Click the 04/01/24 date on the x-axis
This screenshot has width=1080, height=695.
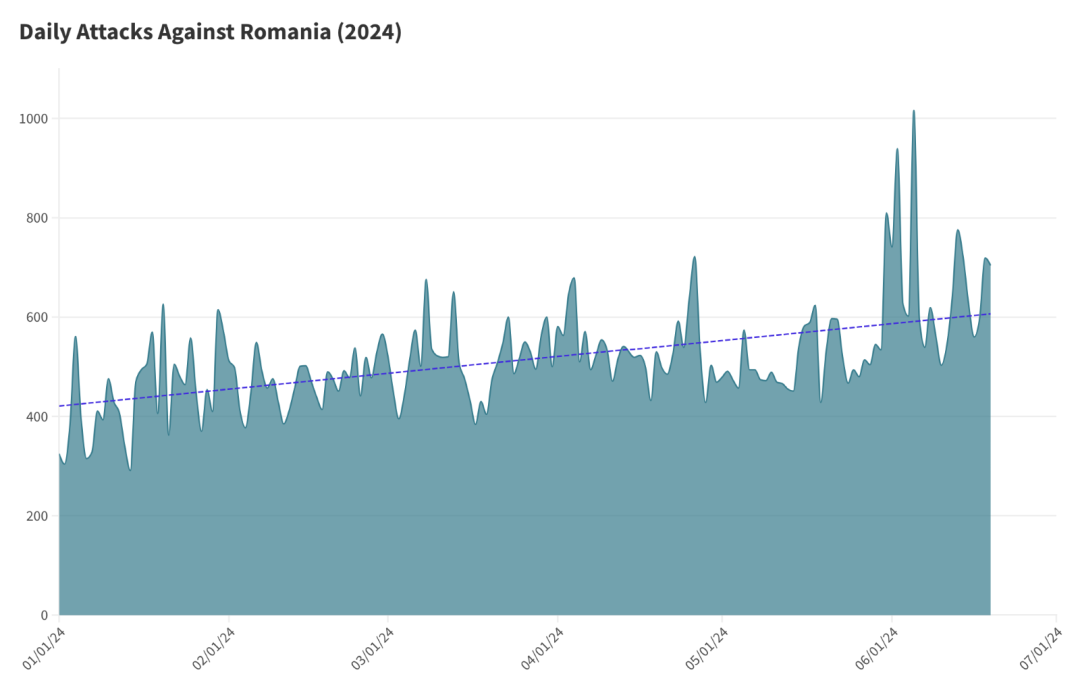pos(541,648)
